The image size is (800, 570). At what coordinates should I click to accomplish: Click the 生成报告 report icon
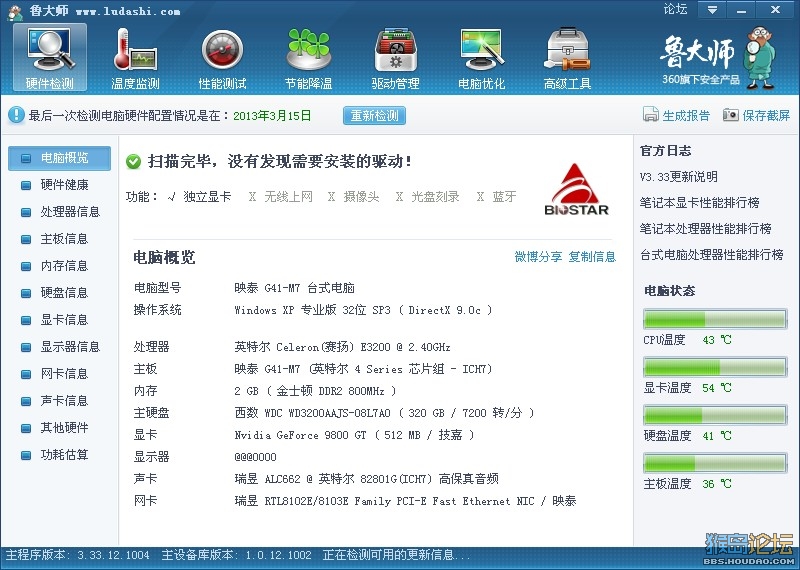pyautogui.click(x=651, y=115)
